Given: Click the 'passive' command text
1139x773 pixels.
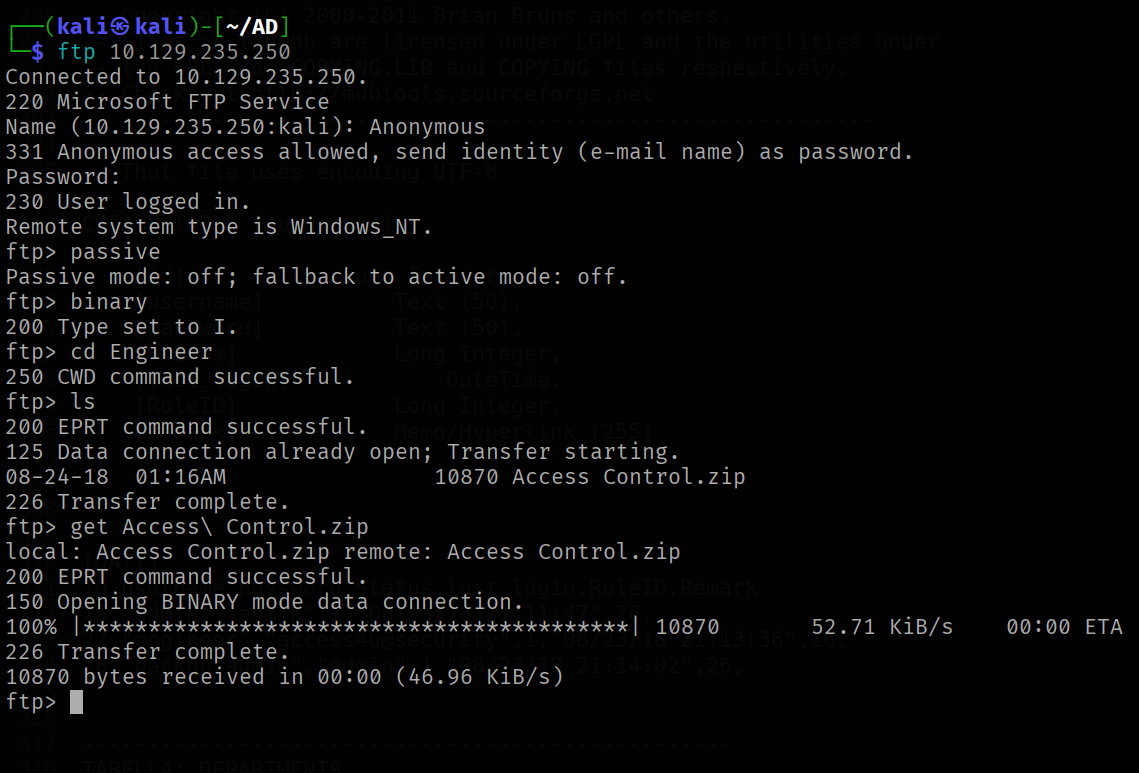Looking at the screenshot, I should [115, 252].
